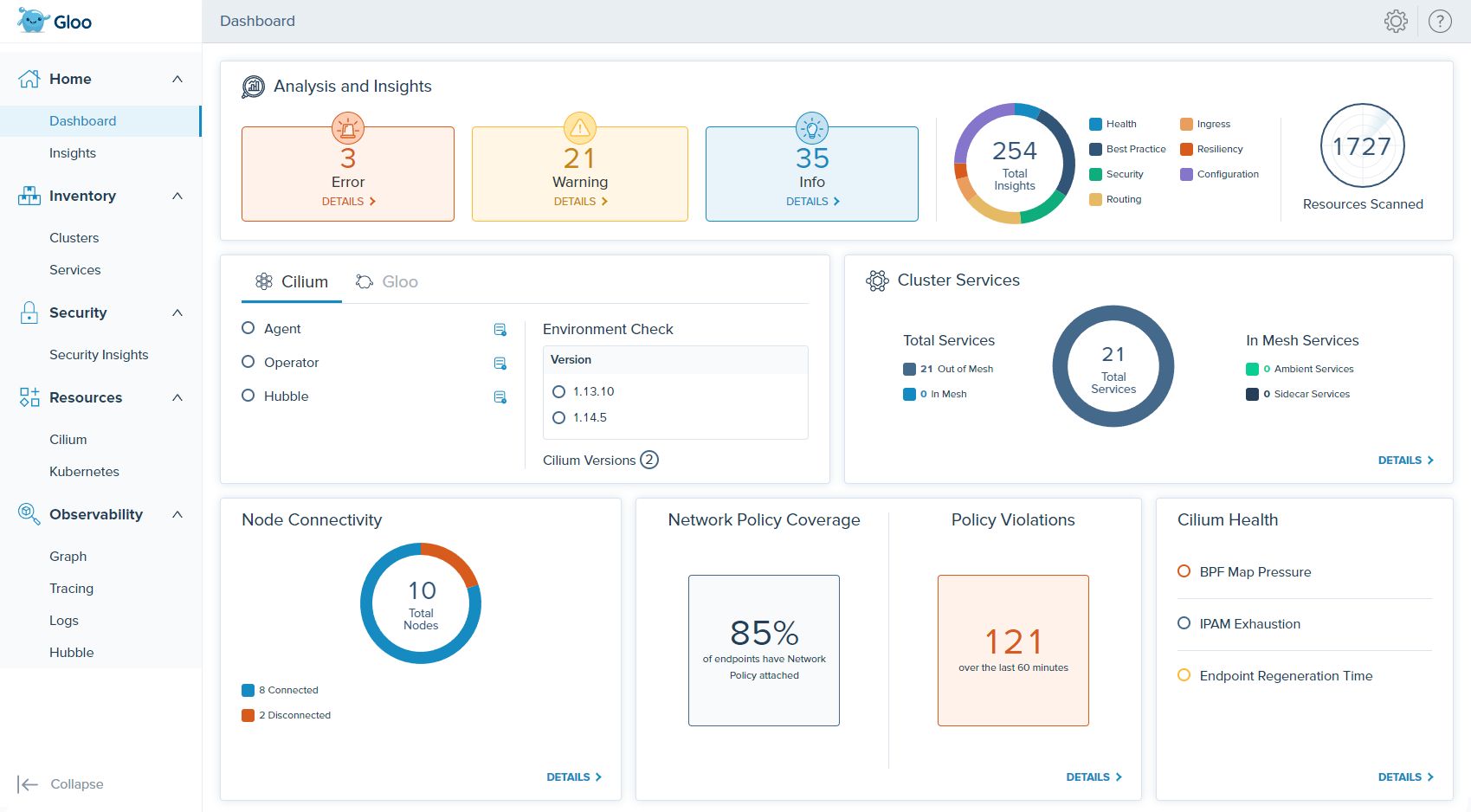Open Operator log details icon
1471x812 pixels.
500,363
